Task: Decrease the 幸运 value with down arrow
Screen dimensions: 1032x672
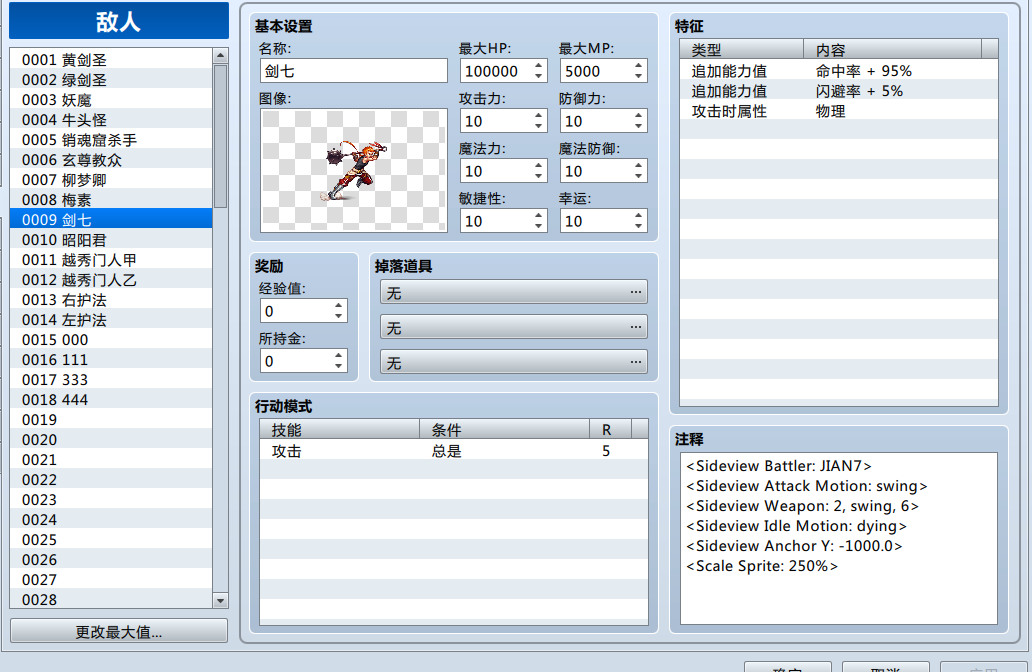Action: pyautogui.click(x=638, y=226)
